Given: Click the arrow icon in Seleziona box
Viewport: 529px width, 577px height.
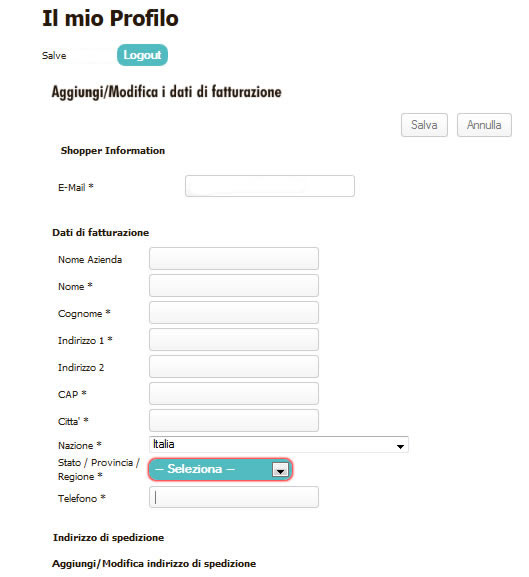Looking at the screenshot, I should click(280, 470).
